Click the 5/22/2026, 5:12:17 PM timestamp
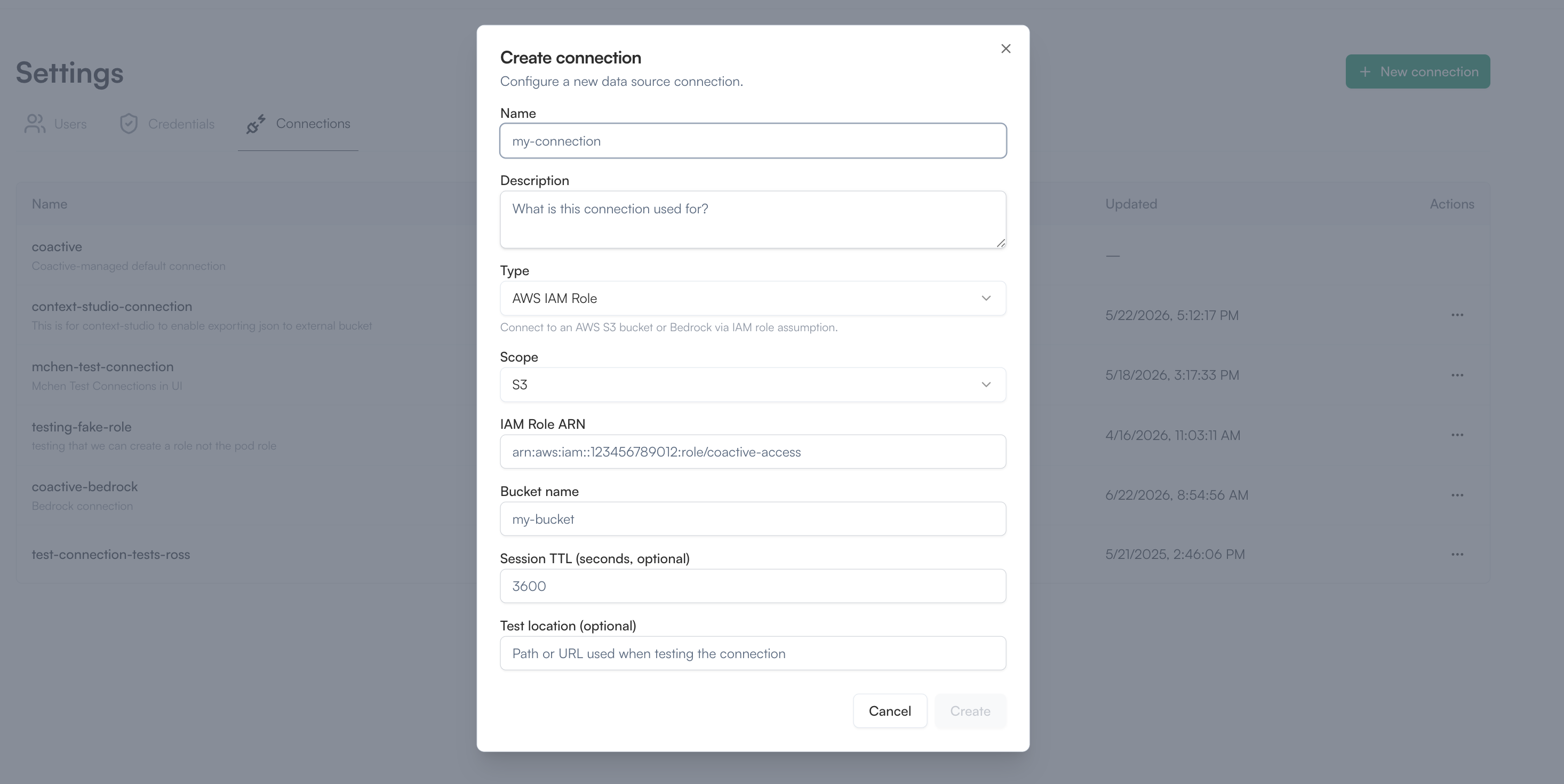The width and height of the screenshot is (1564, 784). point(1172,316)
